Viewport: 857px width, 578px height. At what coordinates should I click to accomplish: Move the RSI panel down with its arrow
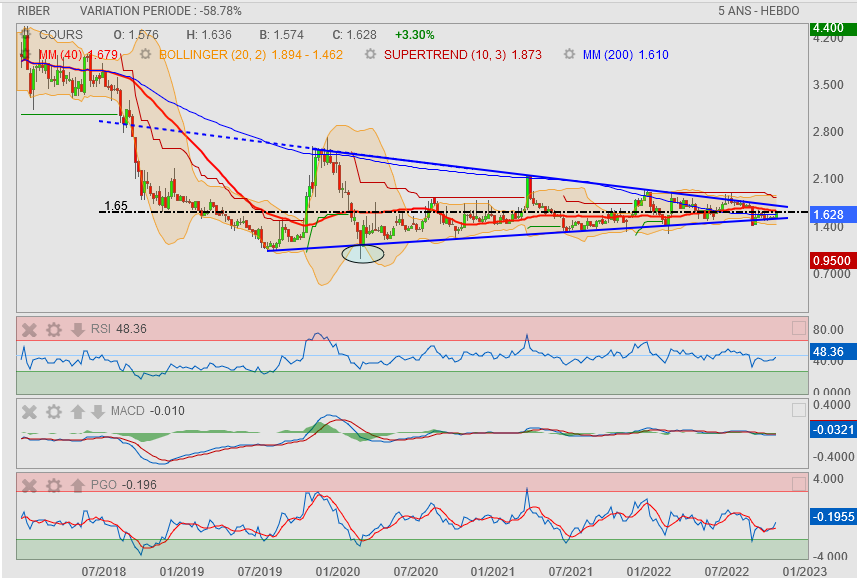pyautogui.click(x=78, y=329)
